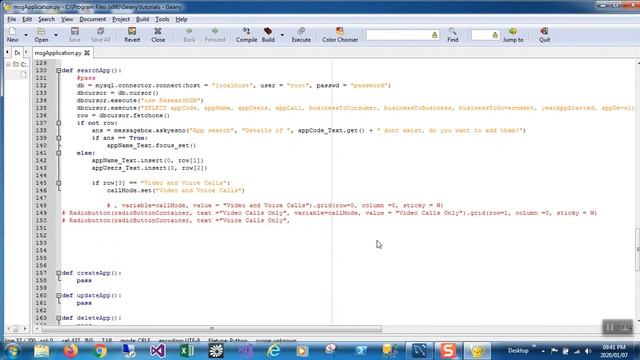Open Excel from the taskbar

pyautogui.click(x=187, y=351)
